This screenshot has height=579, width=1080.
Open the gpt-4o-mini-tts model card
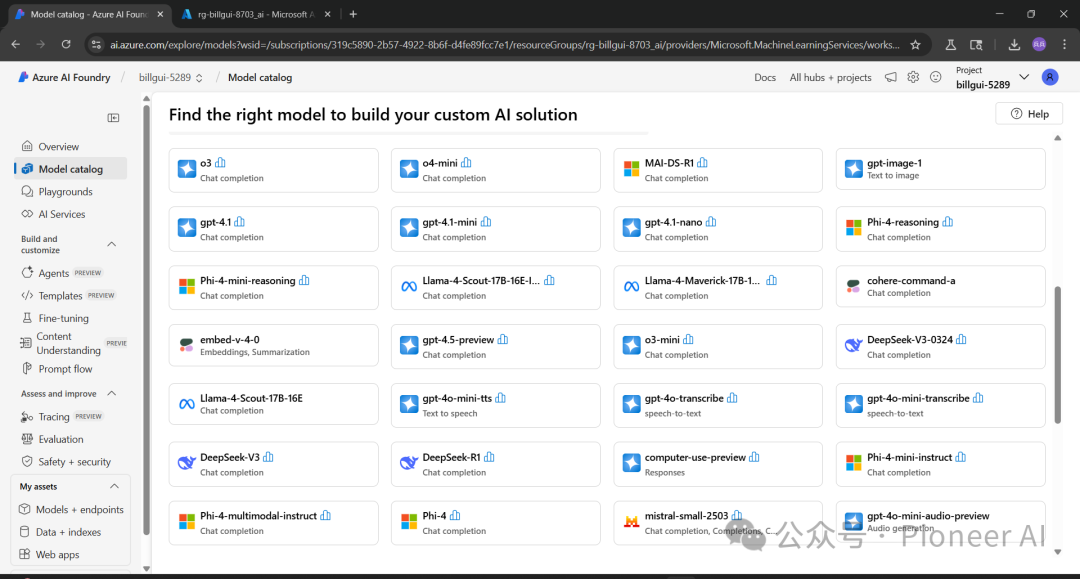click(x=495, y=405)
